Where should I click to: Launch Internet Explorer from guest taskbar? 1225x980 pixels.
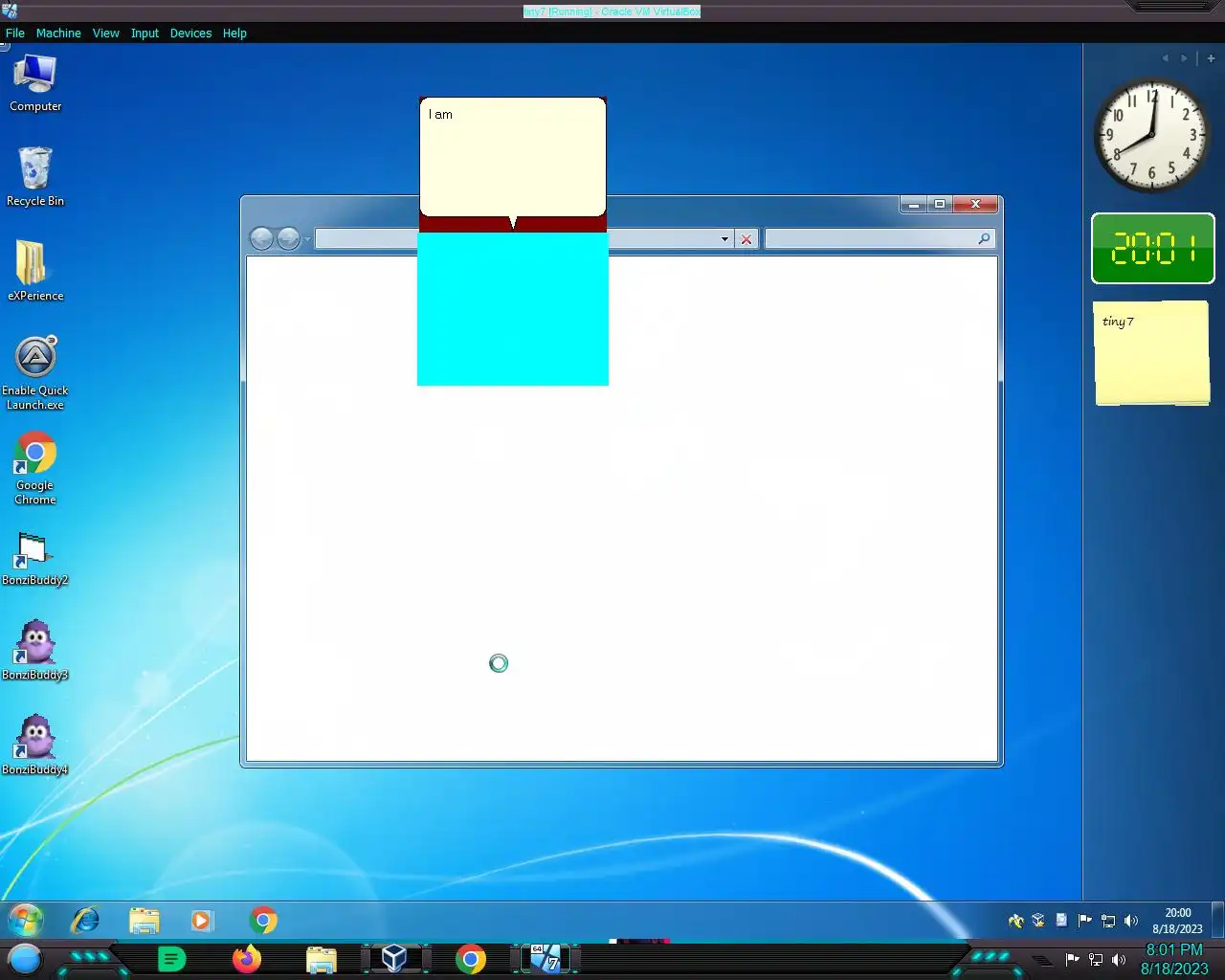[x=86, y=921]
